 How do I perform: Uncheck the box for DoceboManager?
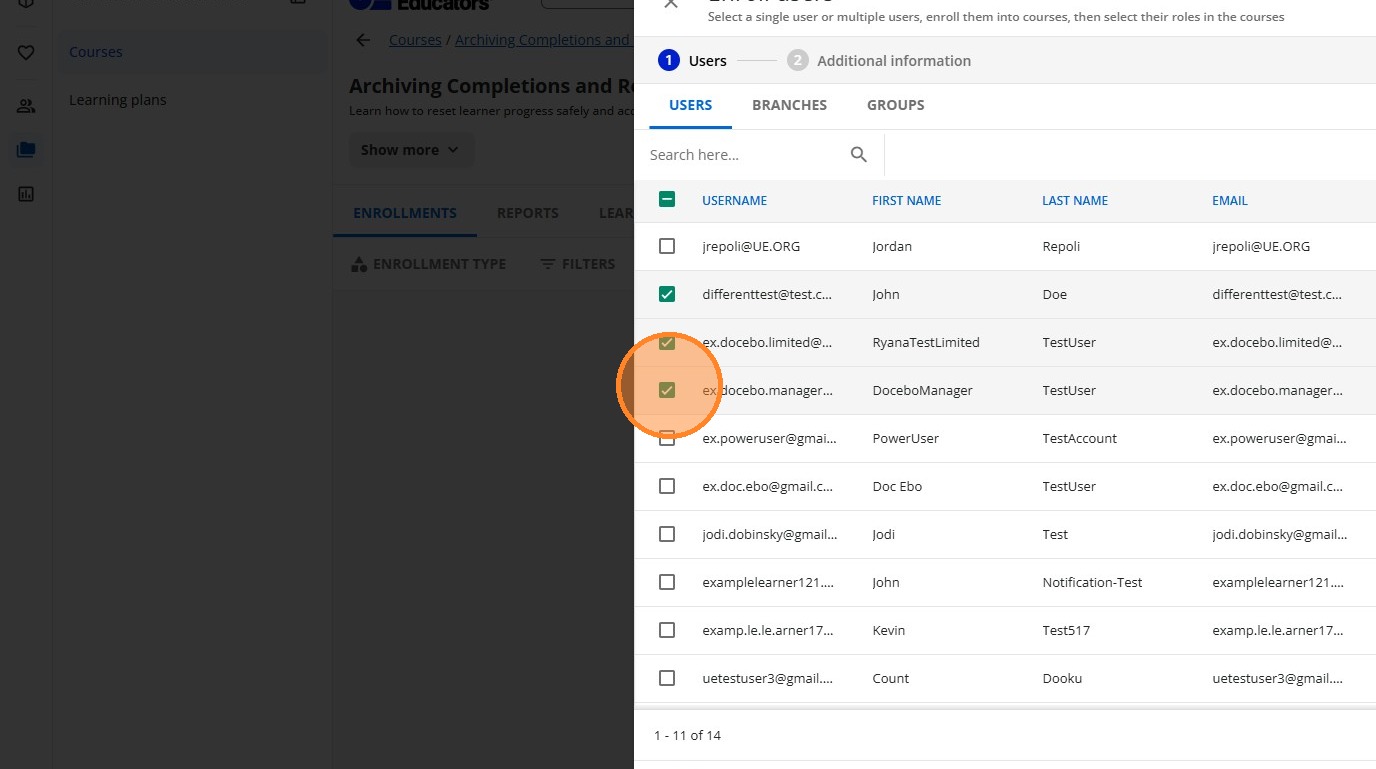point(667,390)
